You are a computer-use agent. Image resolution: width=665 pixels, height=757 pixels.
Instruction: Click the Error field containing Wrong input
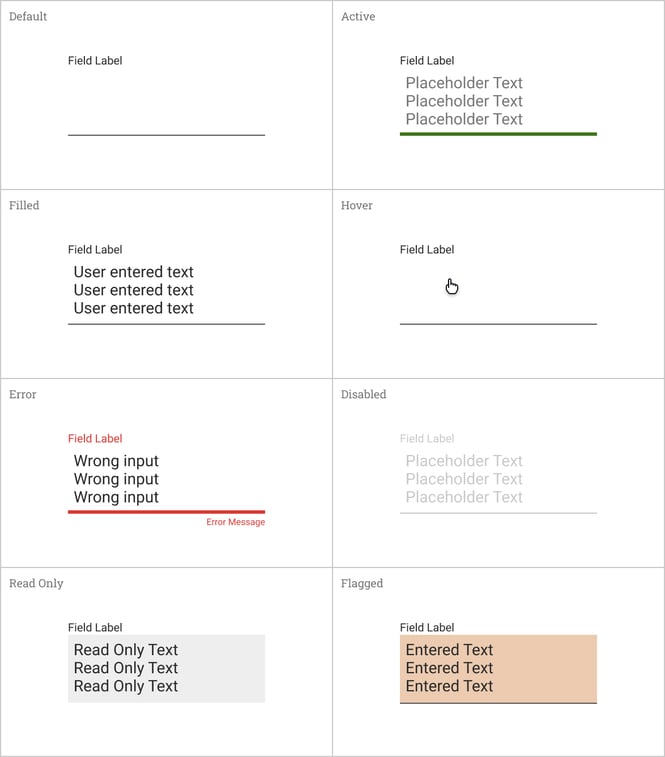166,479
